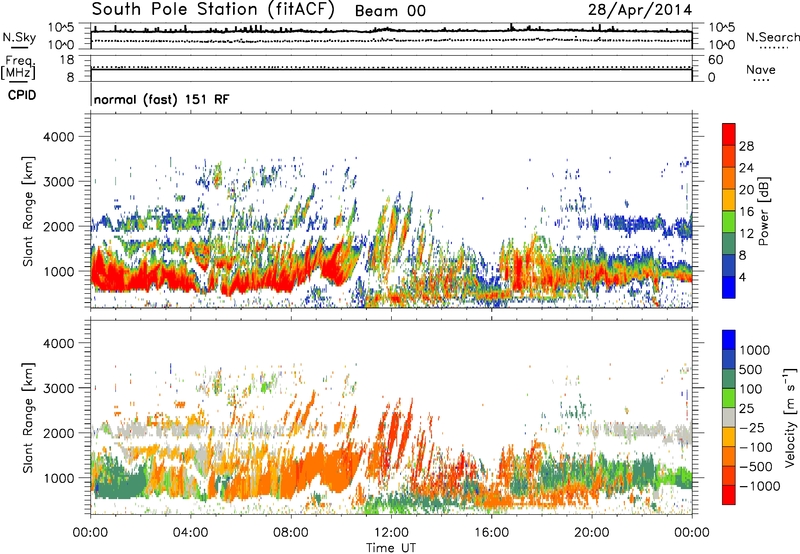
Task: Click the gray segment of Velocity color bar
Action: tap(729, 417)
